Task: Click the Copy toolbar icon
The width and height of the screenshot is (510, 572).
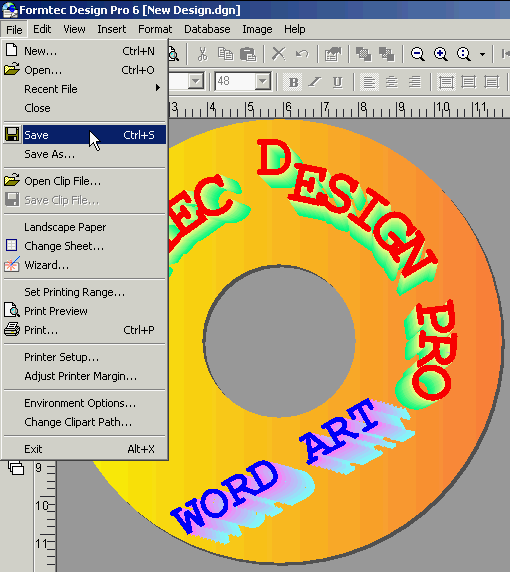Action: pos(225,54)
